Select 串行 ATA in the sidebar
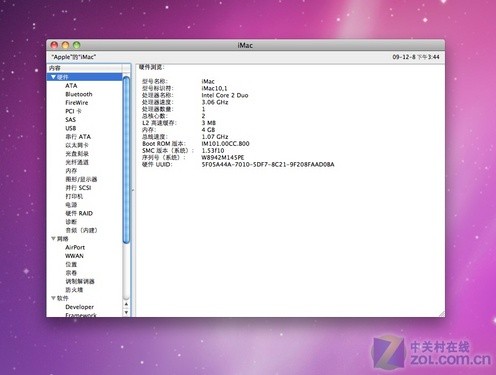Viewport: 496px width, 375px height. (x=78, y=137)
